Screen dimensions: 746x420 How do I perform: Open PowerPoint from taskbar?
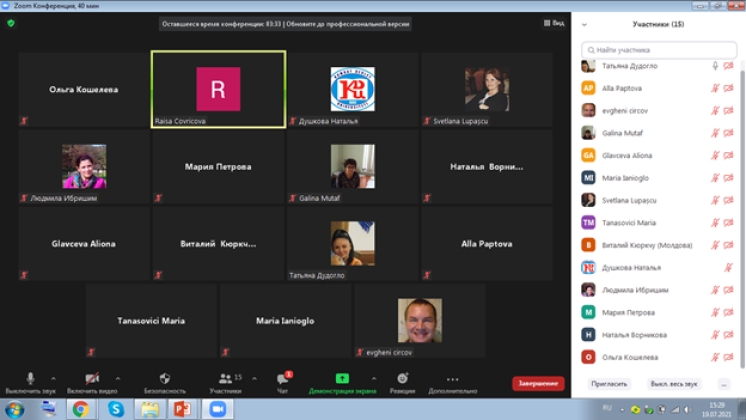(182, 409)
